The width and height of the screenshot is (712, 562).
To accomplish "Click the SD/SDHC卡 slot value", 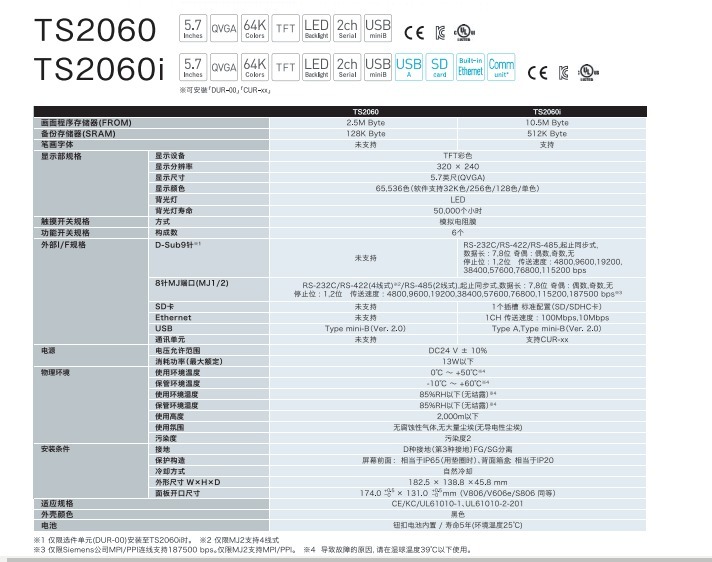I will (547, 307).
